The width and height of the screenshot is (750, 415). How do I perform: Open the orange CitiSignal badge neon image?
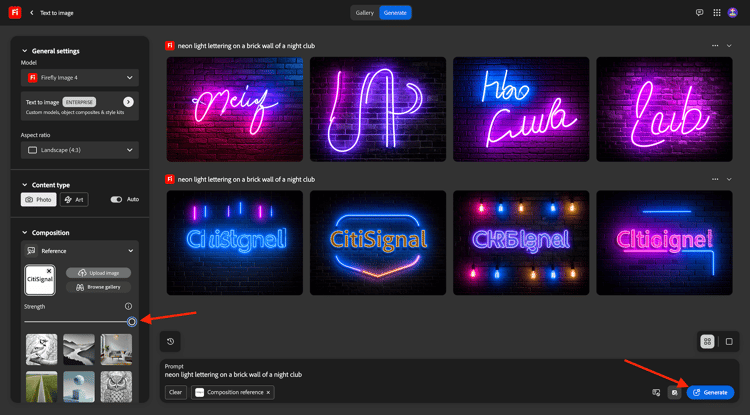[378, 243]
